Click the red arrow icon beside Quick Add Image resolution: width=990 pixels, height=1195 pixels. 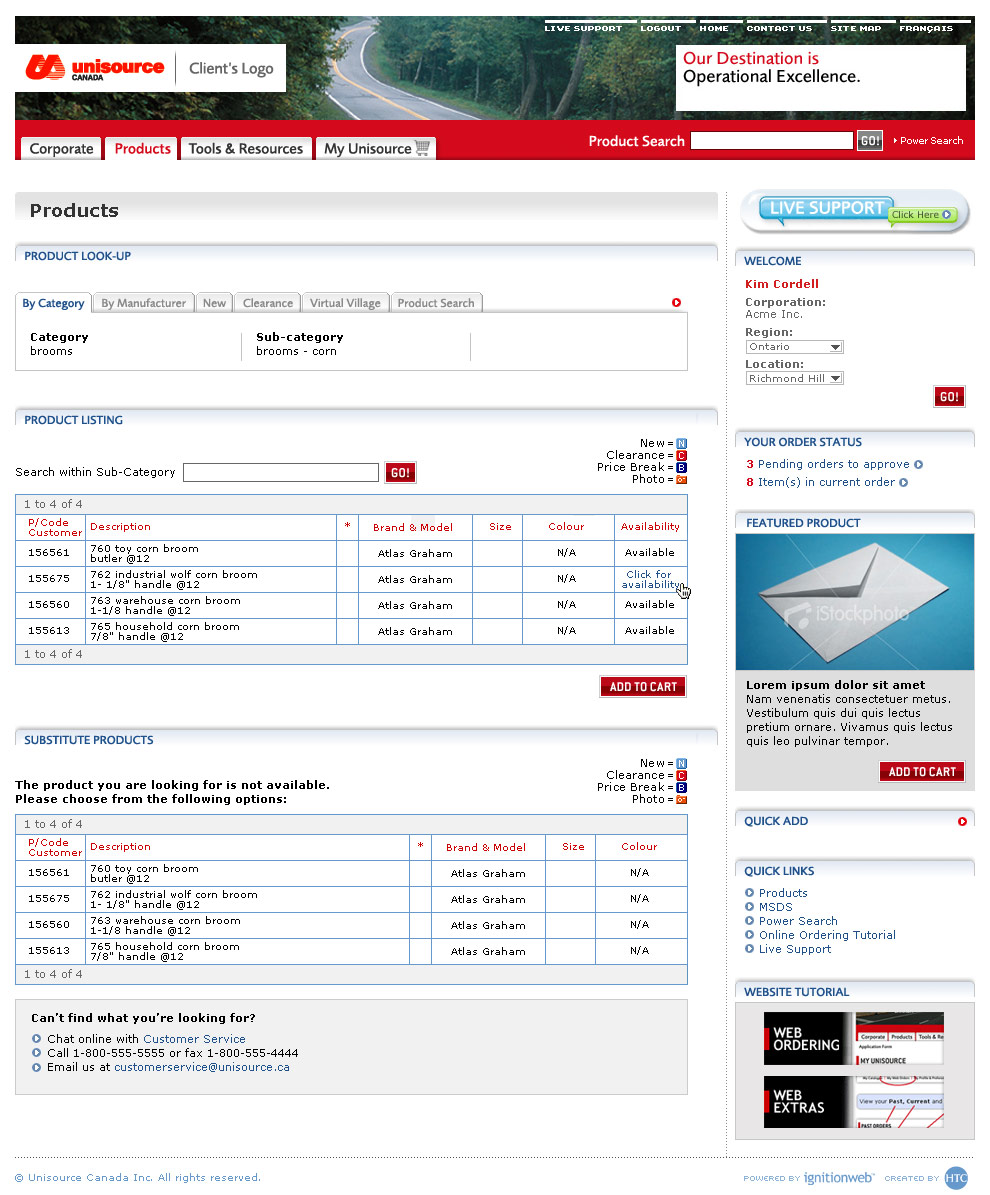click(962, 821)
